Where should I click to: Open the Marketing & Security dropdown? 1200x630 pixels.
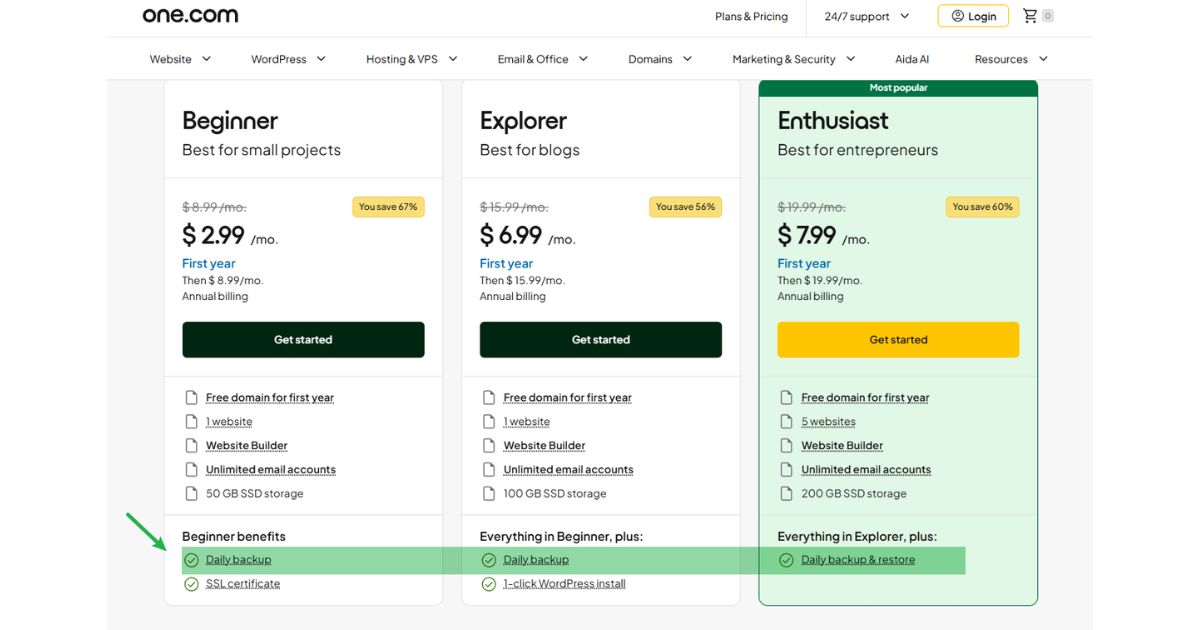794,59
